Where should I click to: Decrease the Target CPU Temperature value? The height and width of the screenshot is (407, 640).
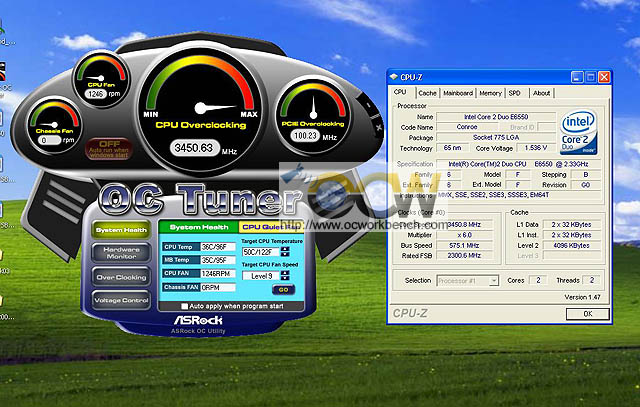[285, 254]
